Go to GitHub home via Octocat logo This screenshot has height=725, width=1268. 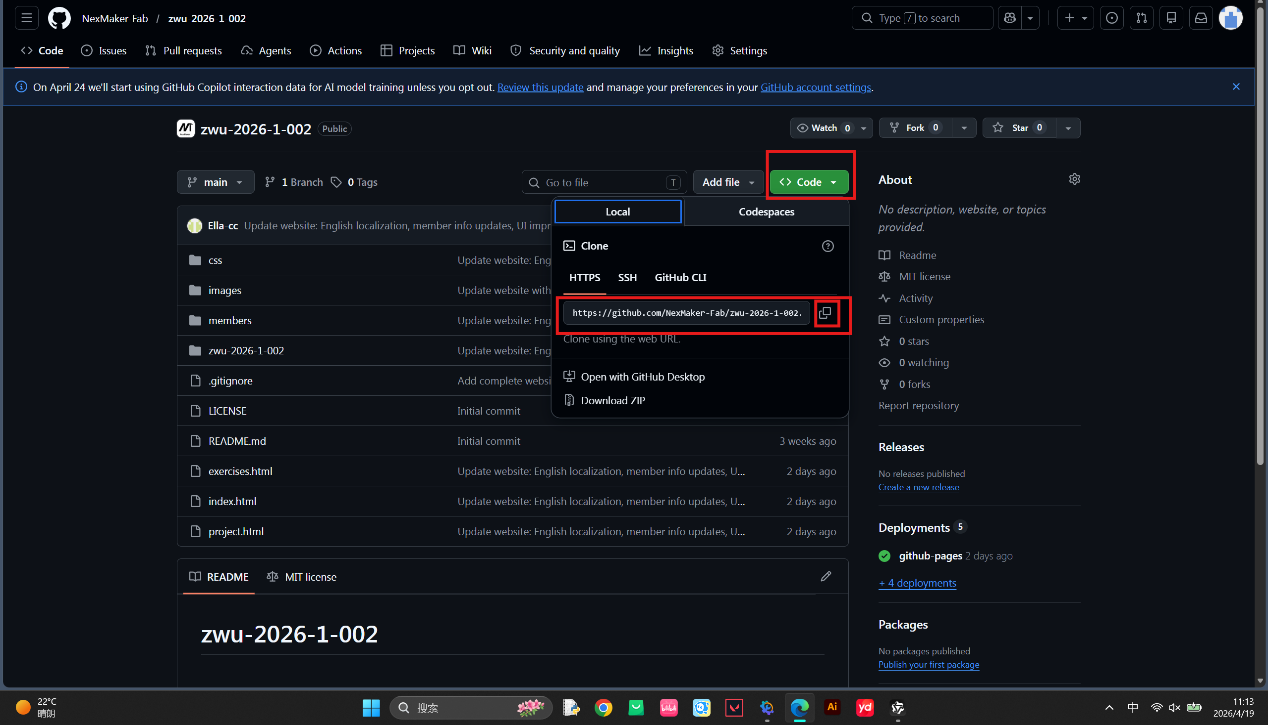(59, 18)
